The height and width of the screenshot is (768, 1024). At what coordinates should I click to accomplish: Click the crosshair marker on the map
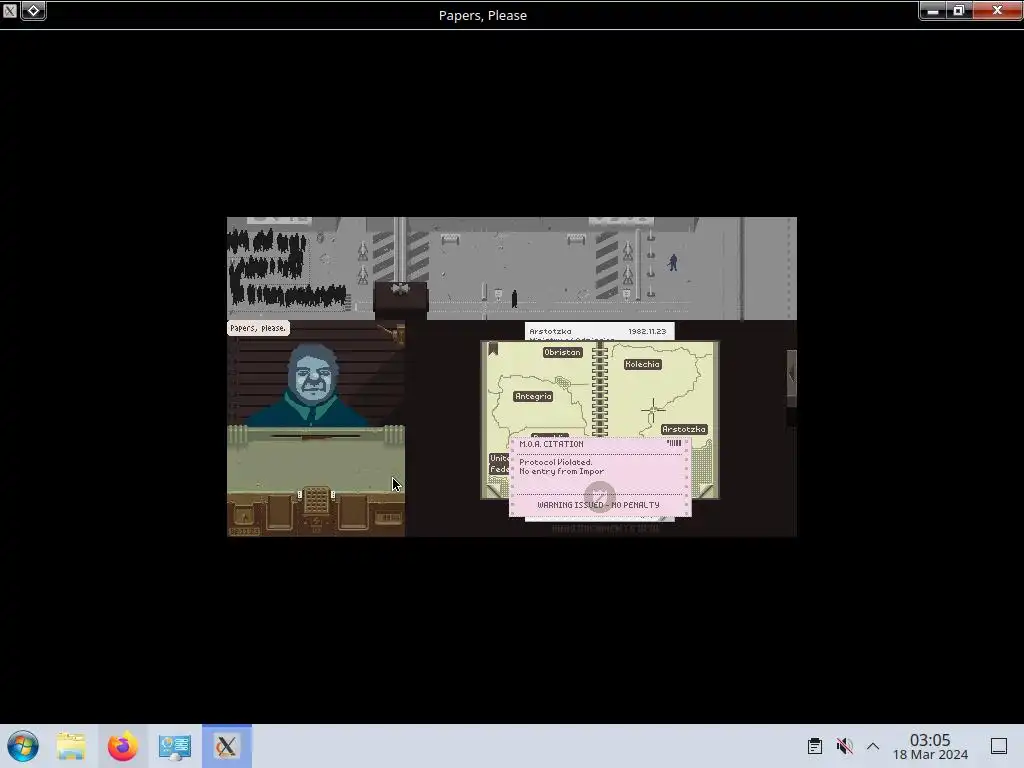click(652, 409)
